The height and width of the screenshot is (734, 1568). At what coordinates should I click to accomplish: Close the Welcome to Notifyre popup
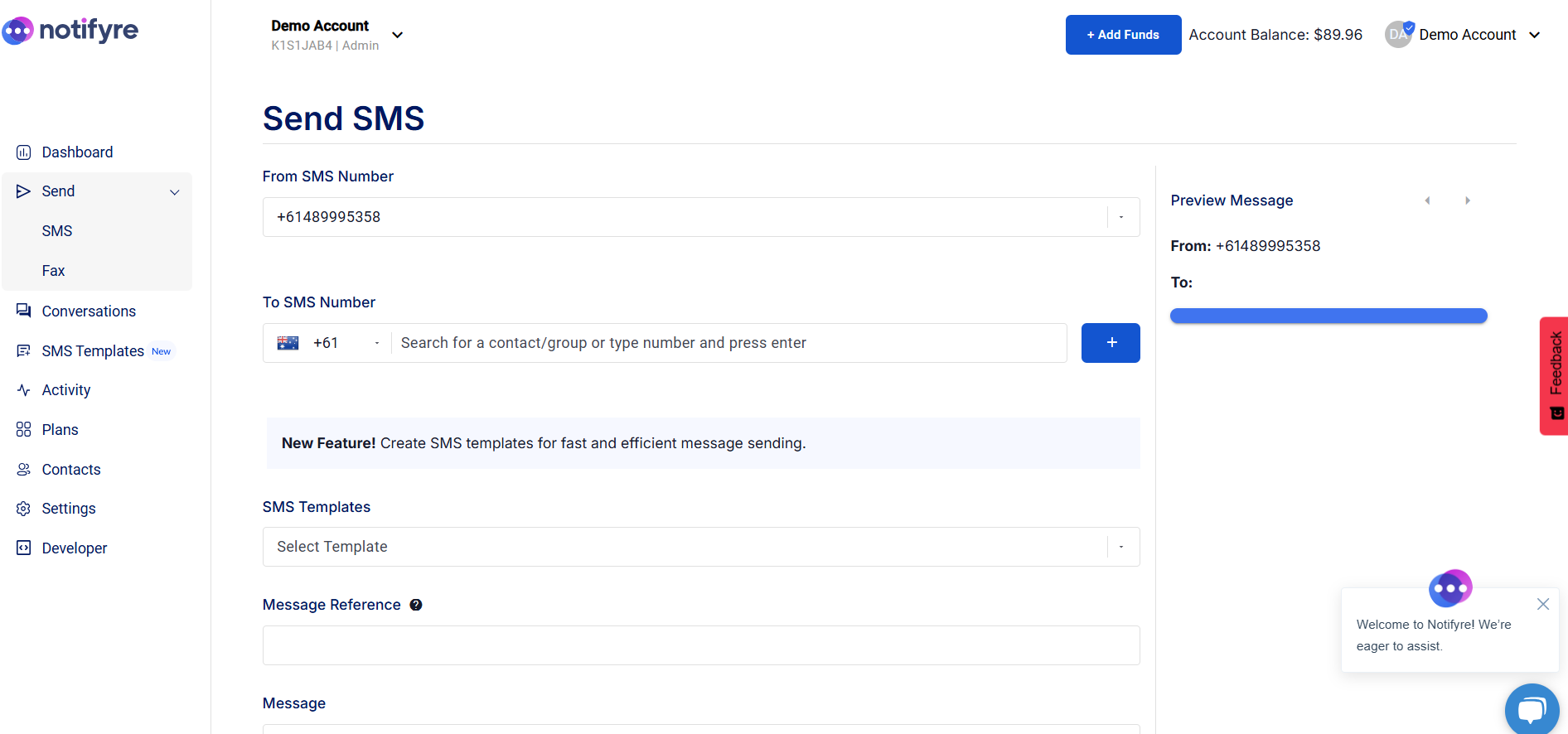pos(1542,604)
